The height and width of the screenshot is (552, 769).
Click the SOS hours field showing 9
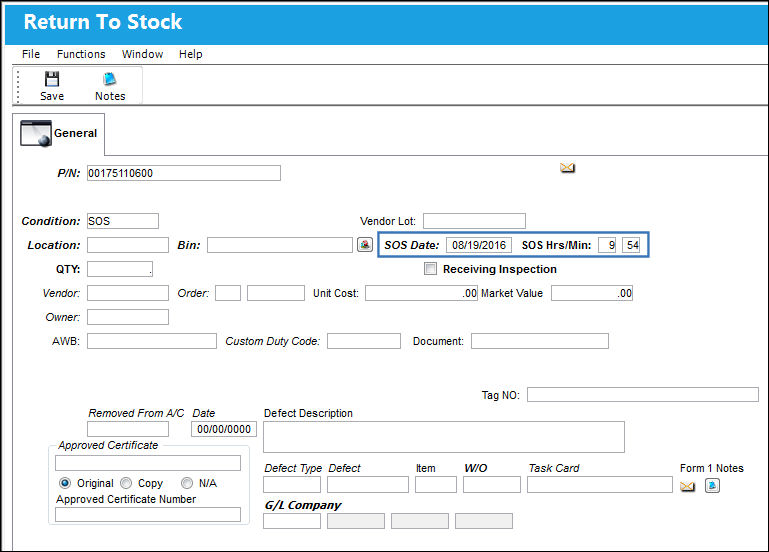[607, 245]
